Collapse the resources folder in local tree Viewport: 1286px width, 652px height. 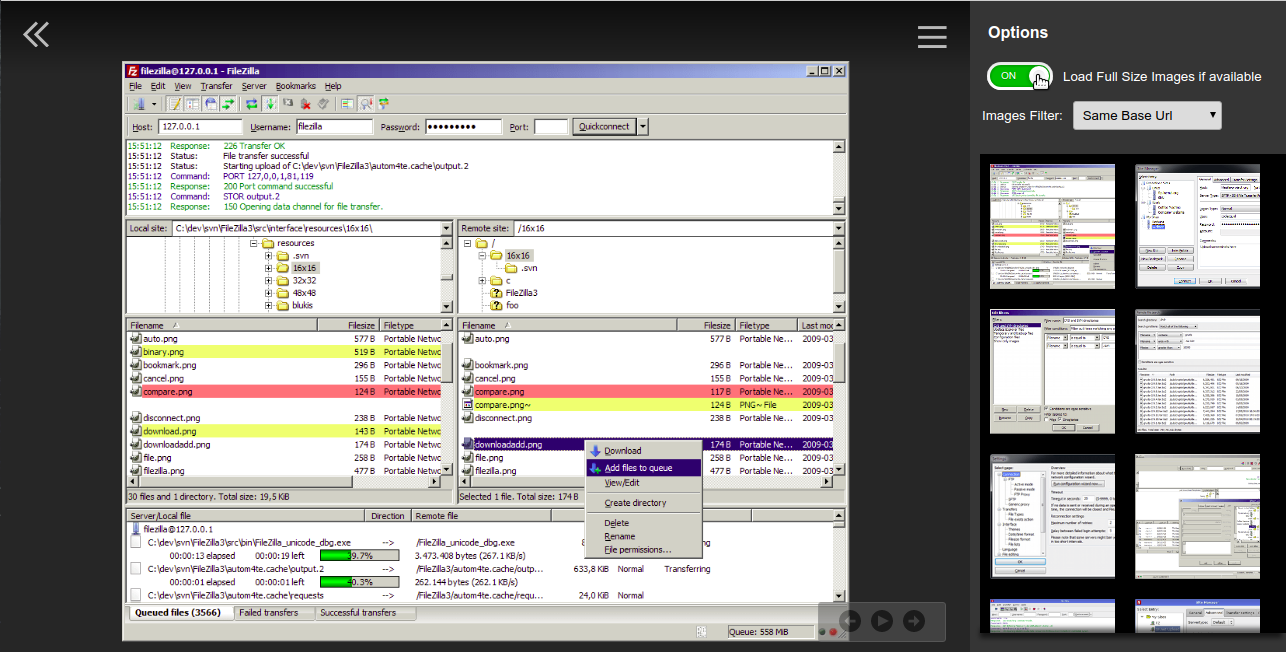(x=254, y=243)
